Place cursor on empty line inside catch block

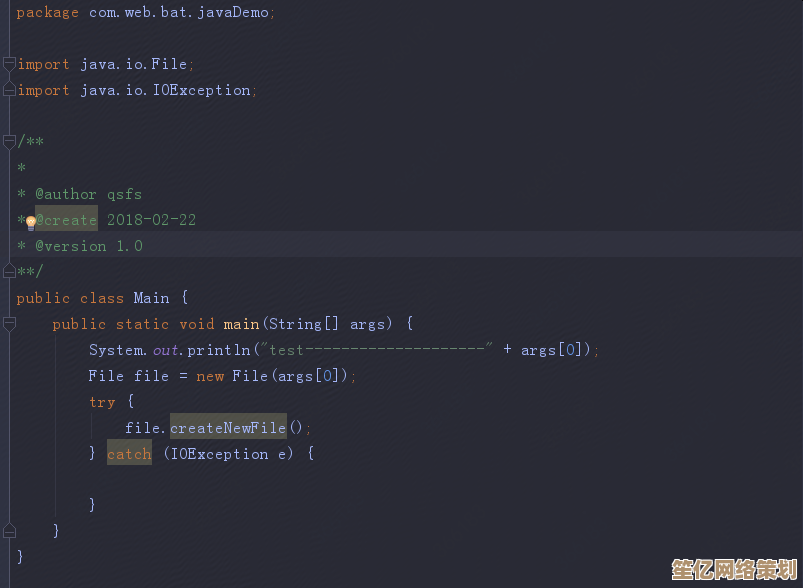[200, 480]
